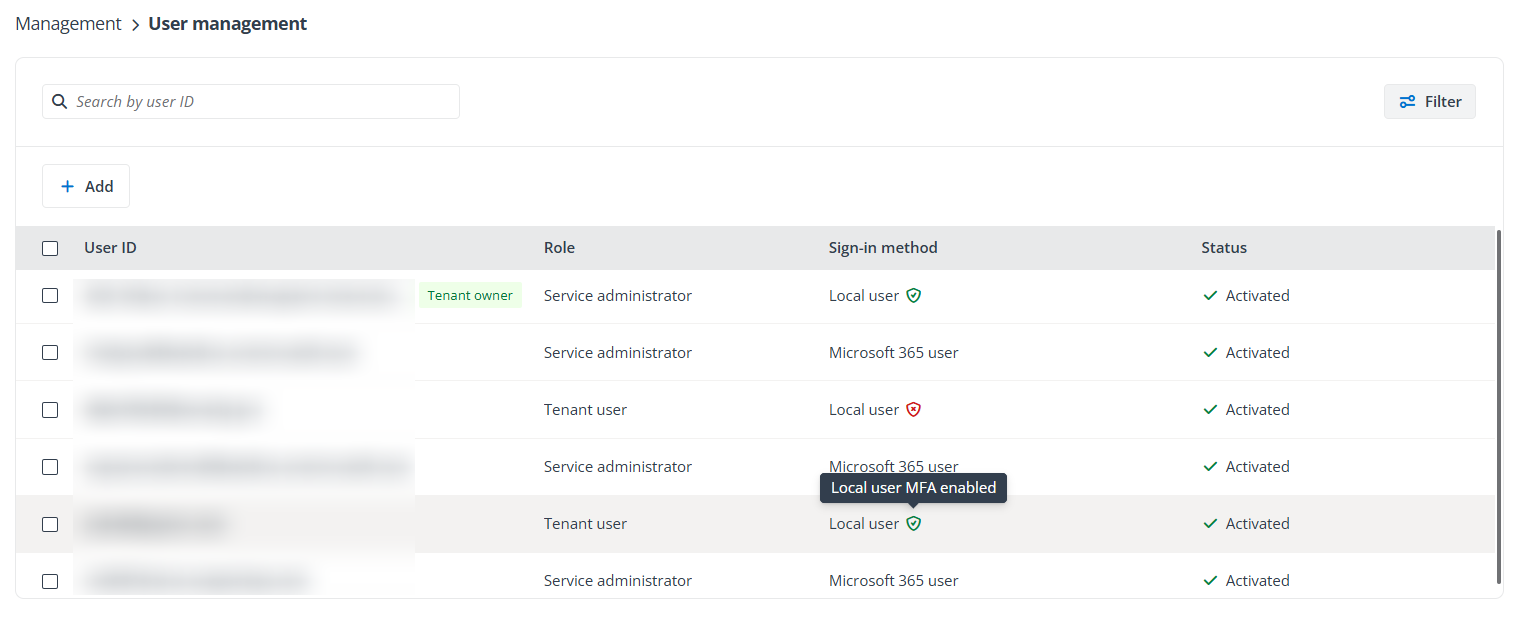Viewport: 1513px width, 617px height.
Task: Tick the checkbox in the highlighted Tenant user row
Action: pyautogui.click(x=50, y=524)
